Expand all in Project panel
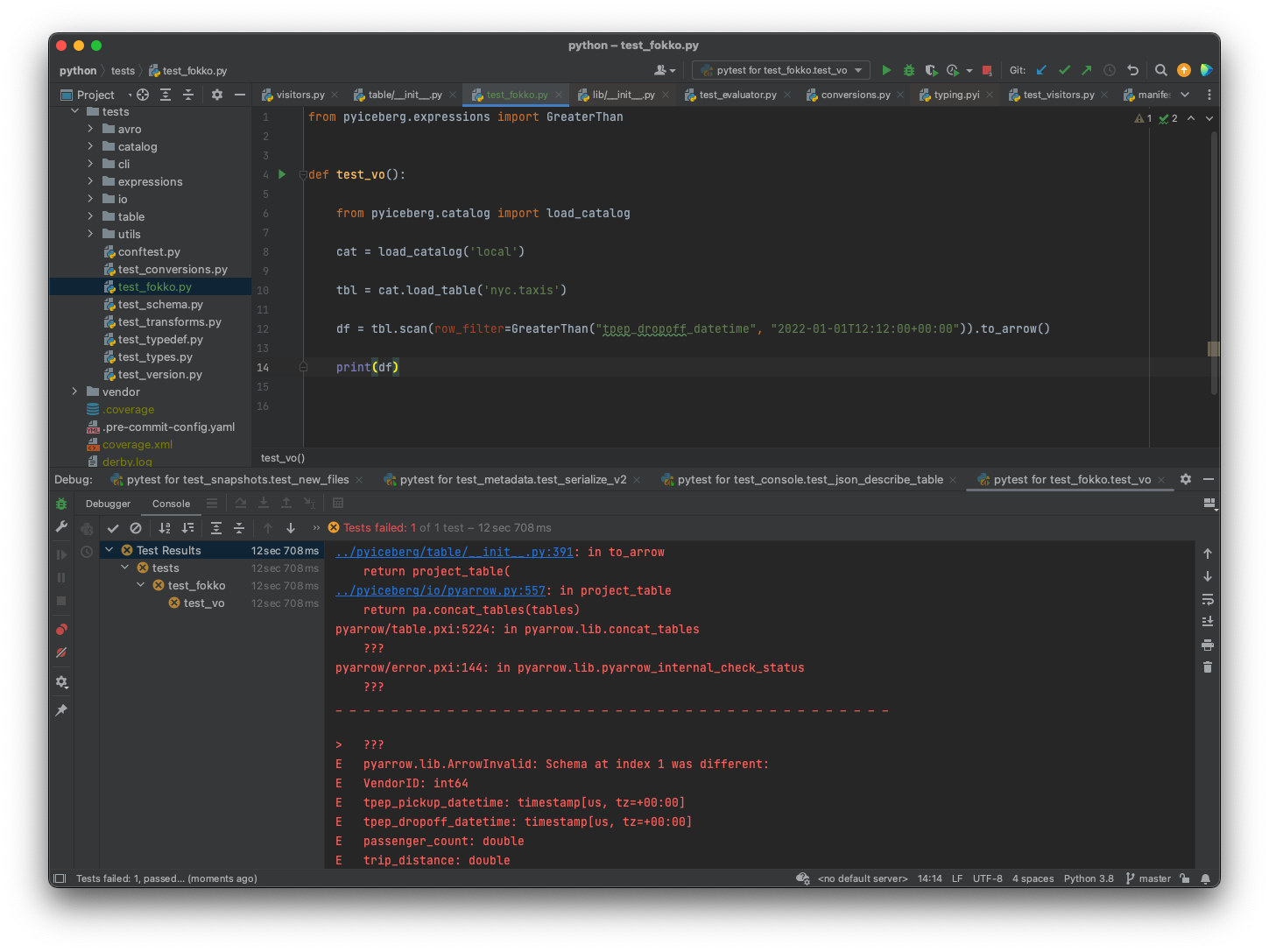Viewport: 1269px width, 952px height. [x=166, y=95]
